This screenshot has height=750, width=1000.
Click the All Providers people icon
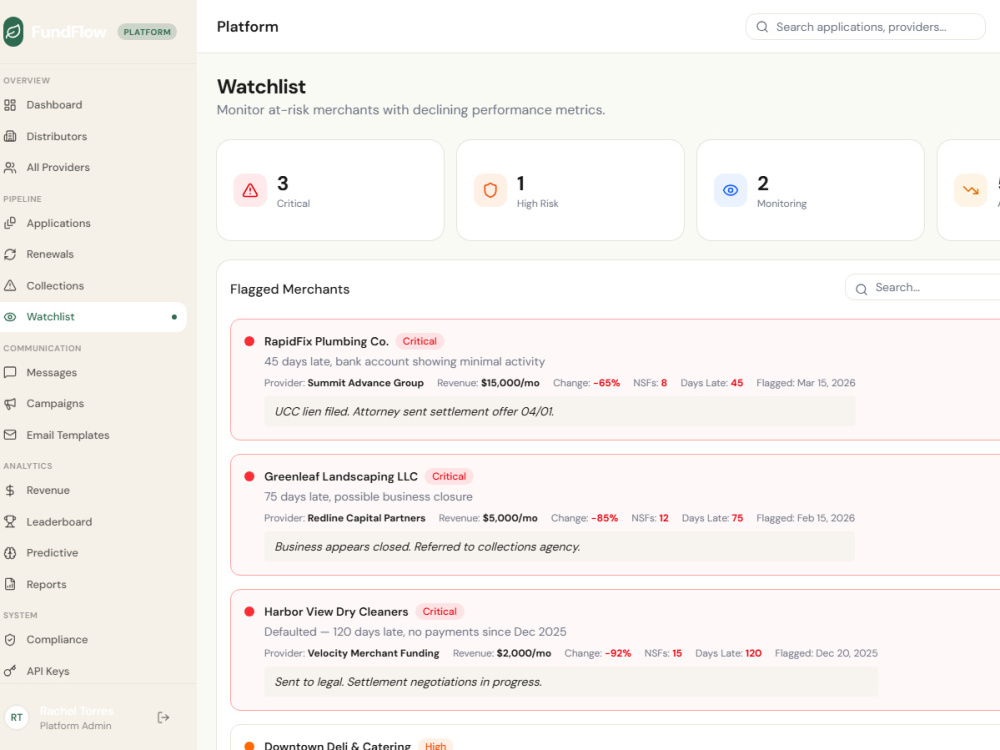(10, 168)
